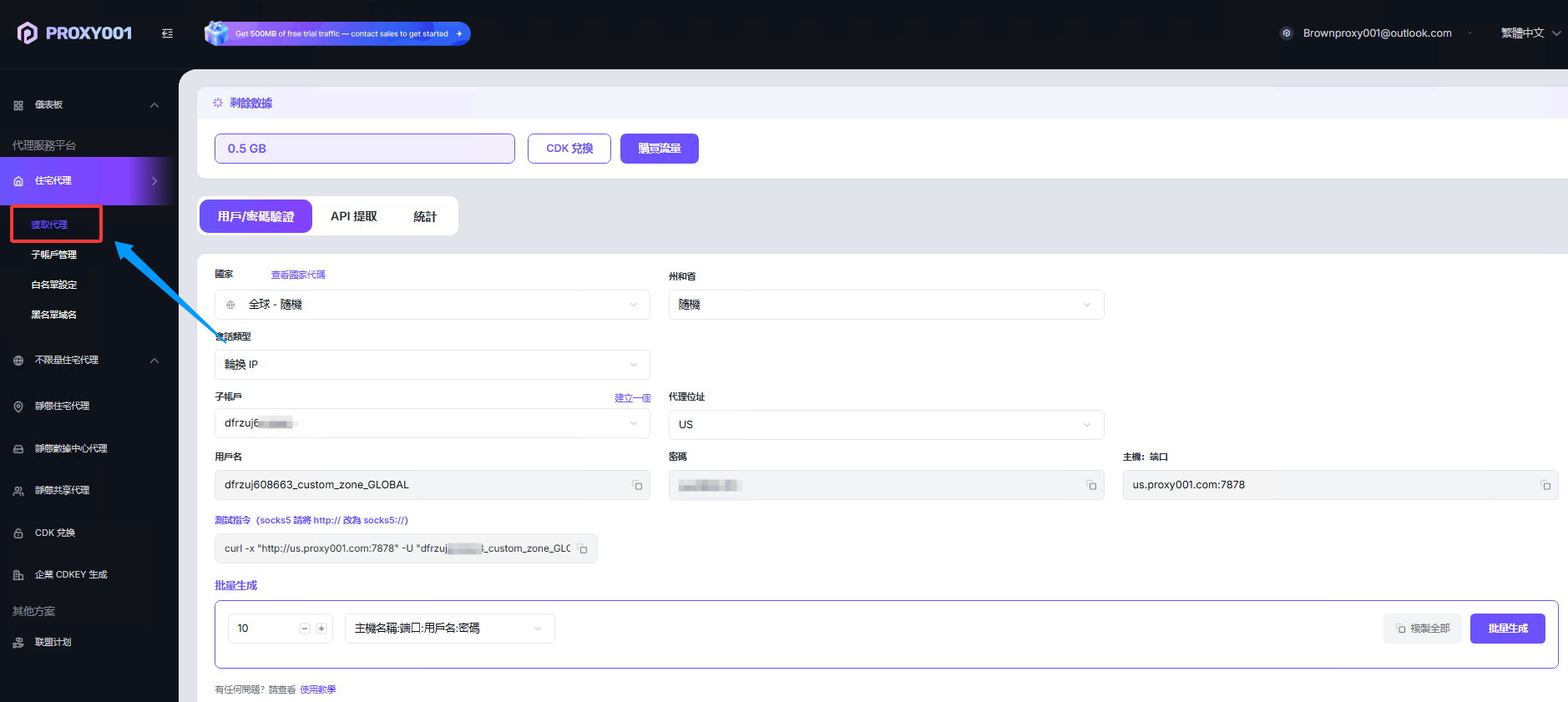1568x702 pixels.
Task: Click the 複製全部 button
Action: (1423, 629)
